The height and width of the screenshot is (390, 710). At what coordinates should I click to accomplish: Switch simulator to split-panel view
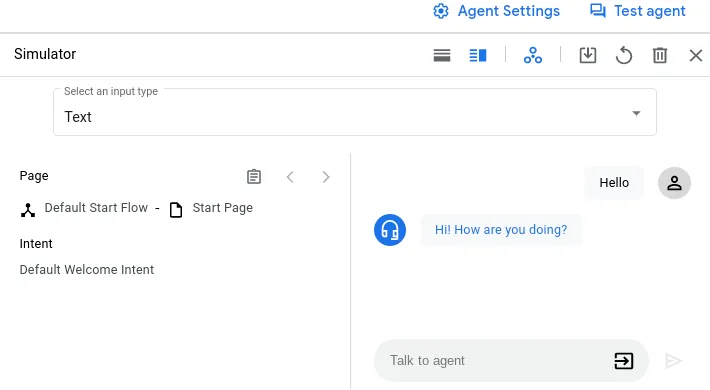click(x=478, y=55)
